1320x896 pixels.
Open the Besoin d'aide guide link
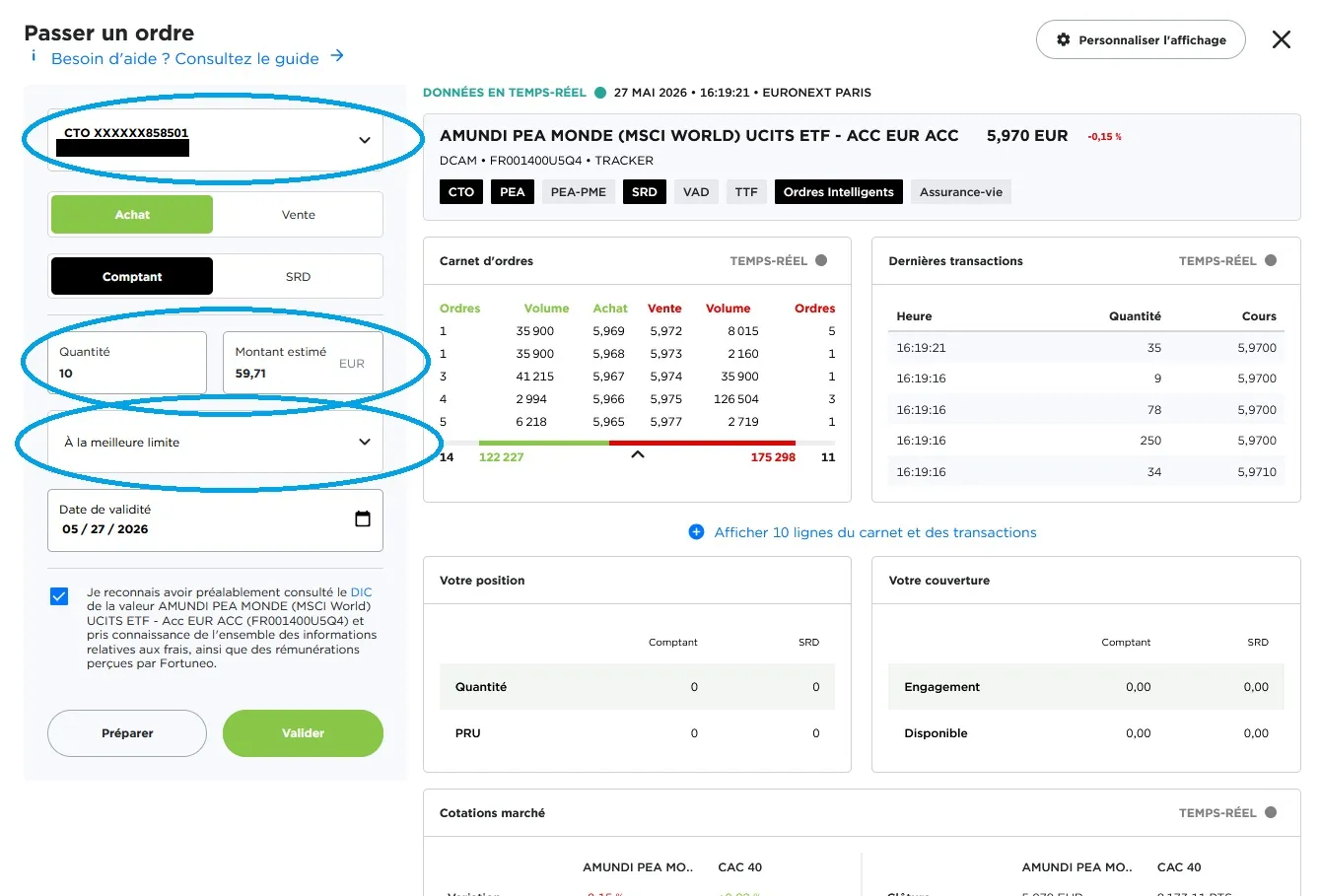pos(185,58)
